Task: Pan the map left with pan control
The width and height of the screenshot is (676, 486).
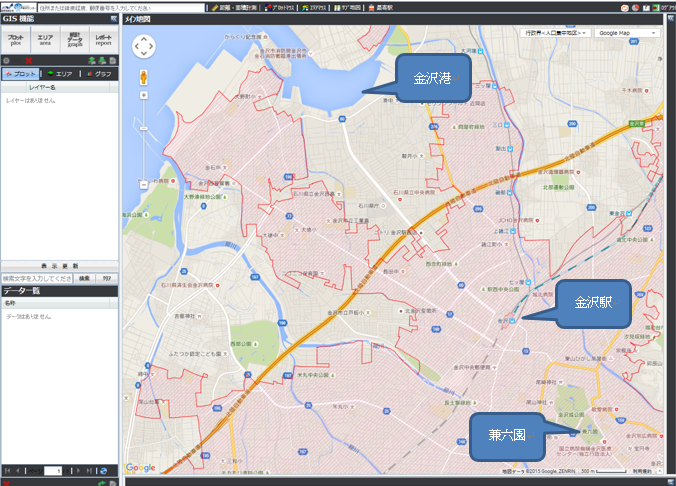Action: (136, 46)
